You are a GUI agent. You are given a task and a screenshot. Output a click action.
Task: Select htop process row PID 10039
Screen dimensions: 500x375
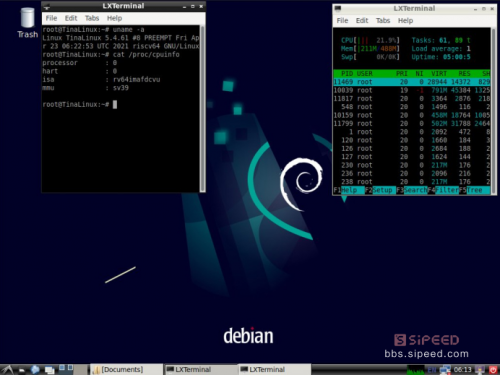click(412, 90)
